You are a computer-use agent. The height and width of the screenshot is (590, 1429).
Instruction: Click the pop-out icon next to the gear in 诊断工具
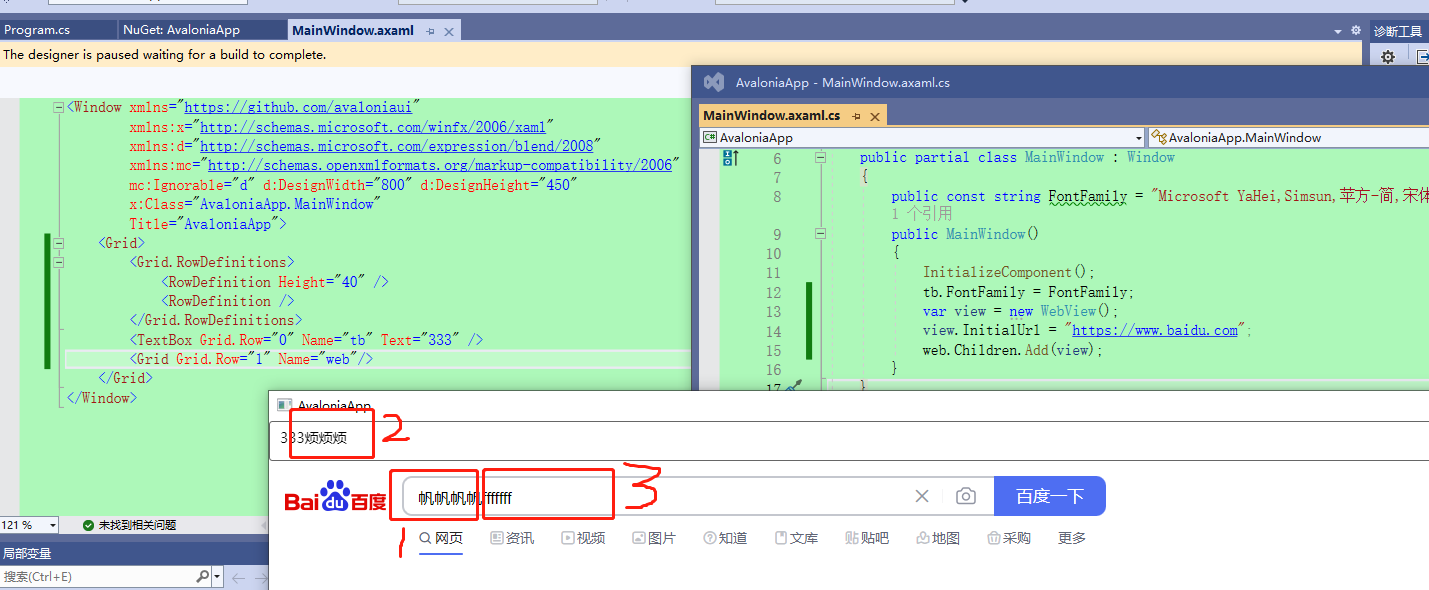(1423, 55)
